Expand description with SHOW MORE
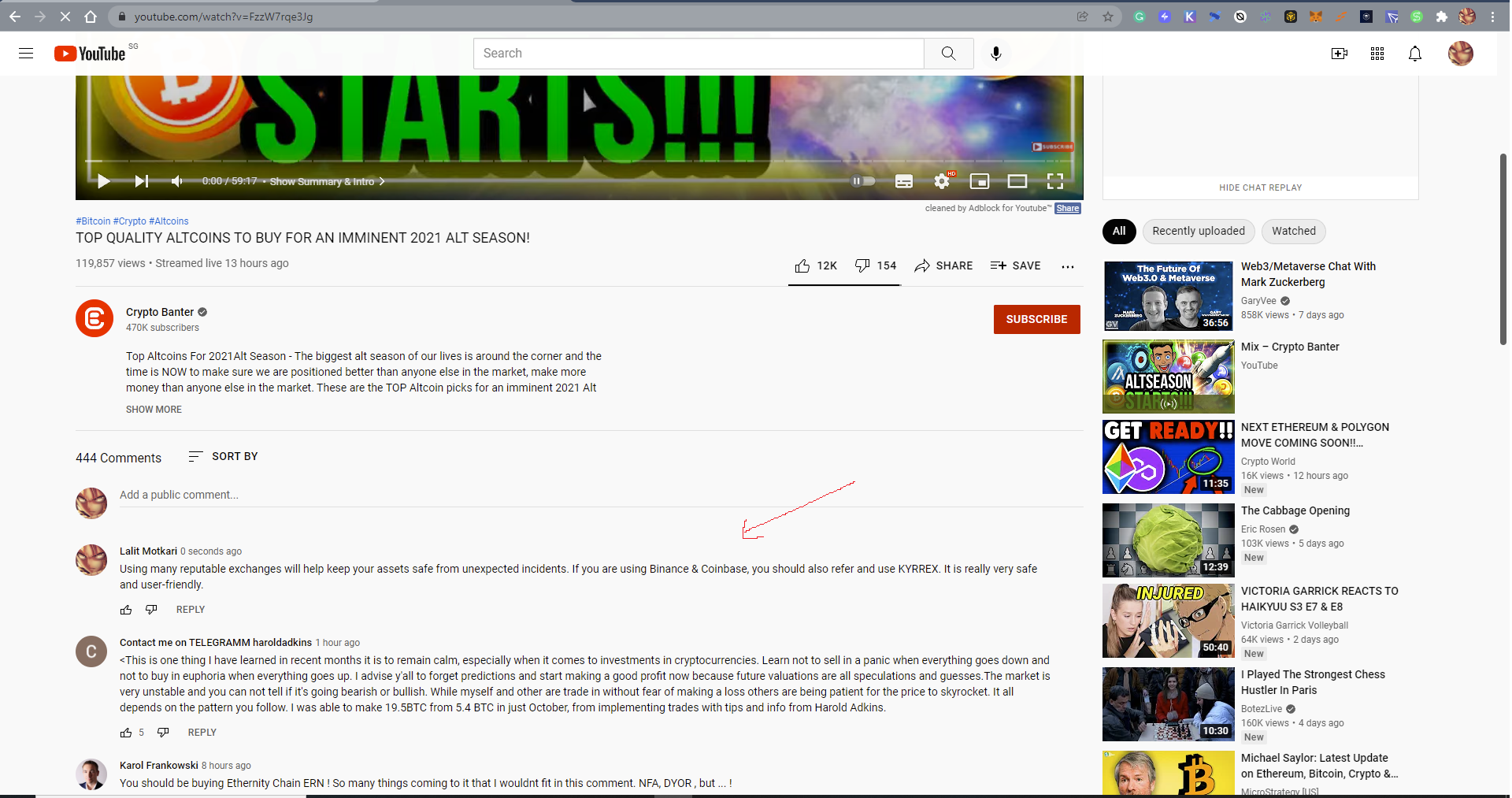The image size is (1512, 798). tap(154, 410)
